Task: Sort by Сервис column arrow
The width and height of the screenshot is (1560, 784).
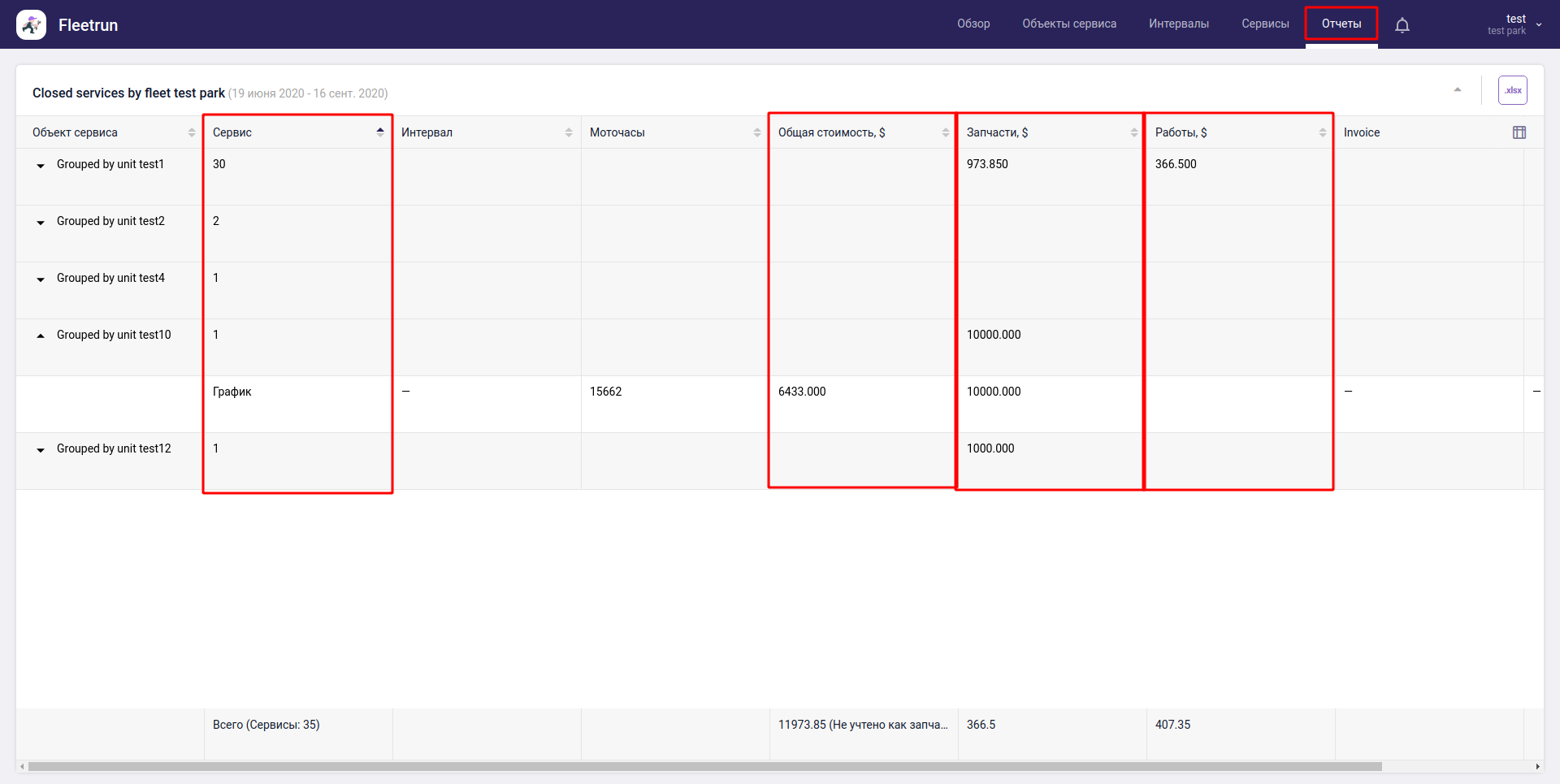Action: [379, 132]
